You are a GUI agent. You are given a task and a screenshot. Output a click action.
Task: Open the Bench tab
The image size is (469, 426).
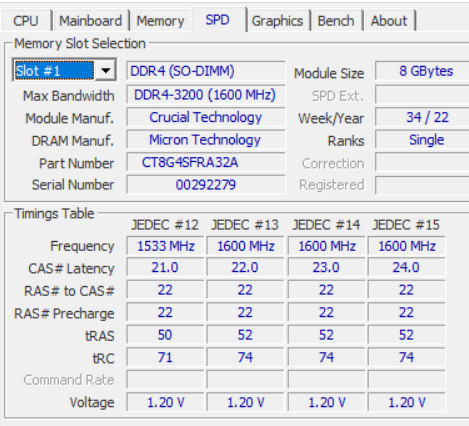coord(336,21)
